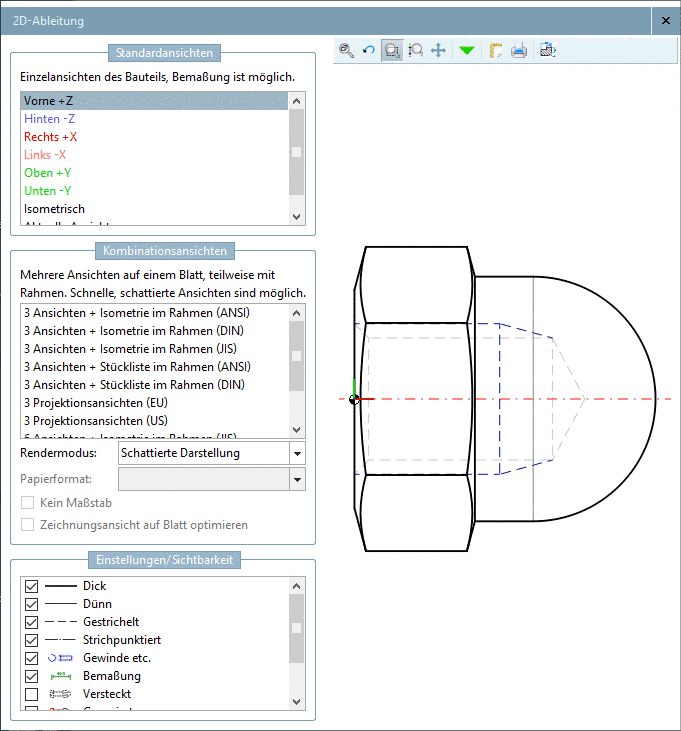Click the Einstellungen/Sichtbarkeit section header
Viewport: 681px width, 731px height.
coord(165,560)
